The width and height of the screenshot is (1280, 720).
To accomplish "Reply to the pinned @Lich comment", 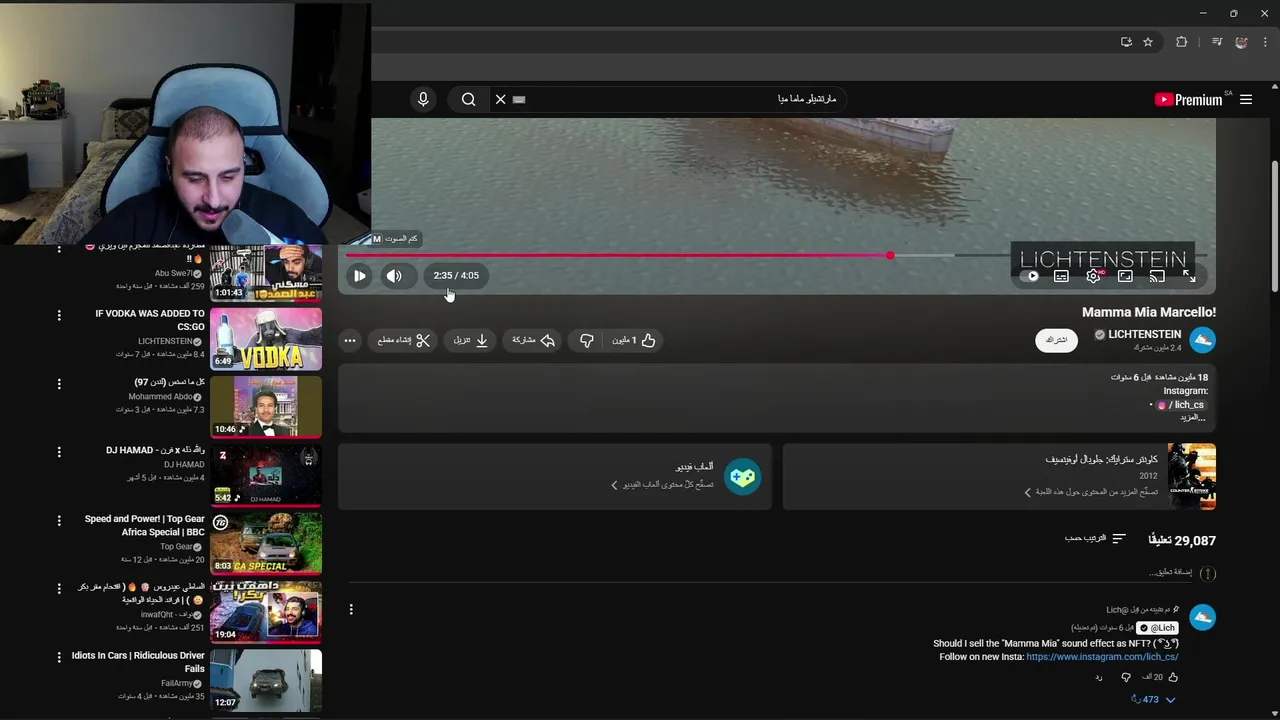I will 1098,678.
